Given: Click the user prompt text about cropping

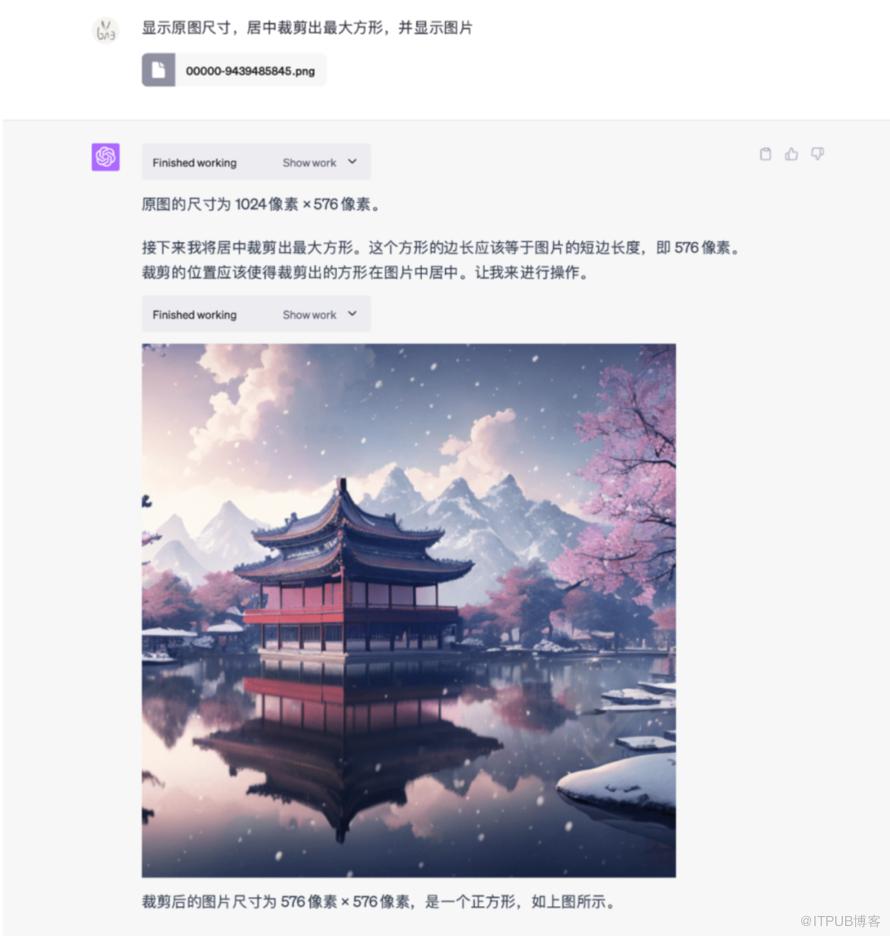Looking at the screenshot, I should pos(307,27).
